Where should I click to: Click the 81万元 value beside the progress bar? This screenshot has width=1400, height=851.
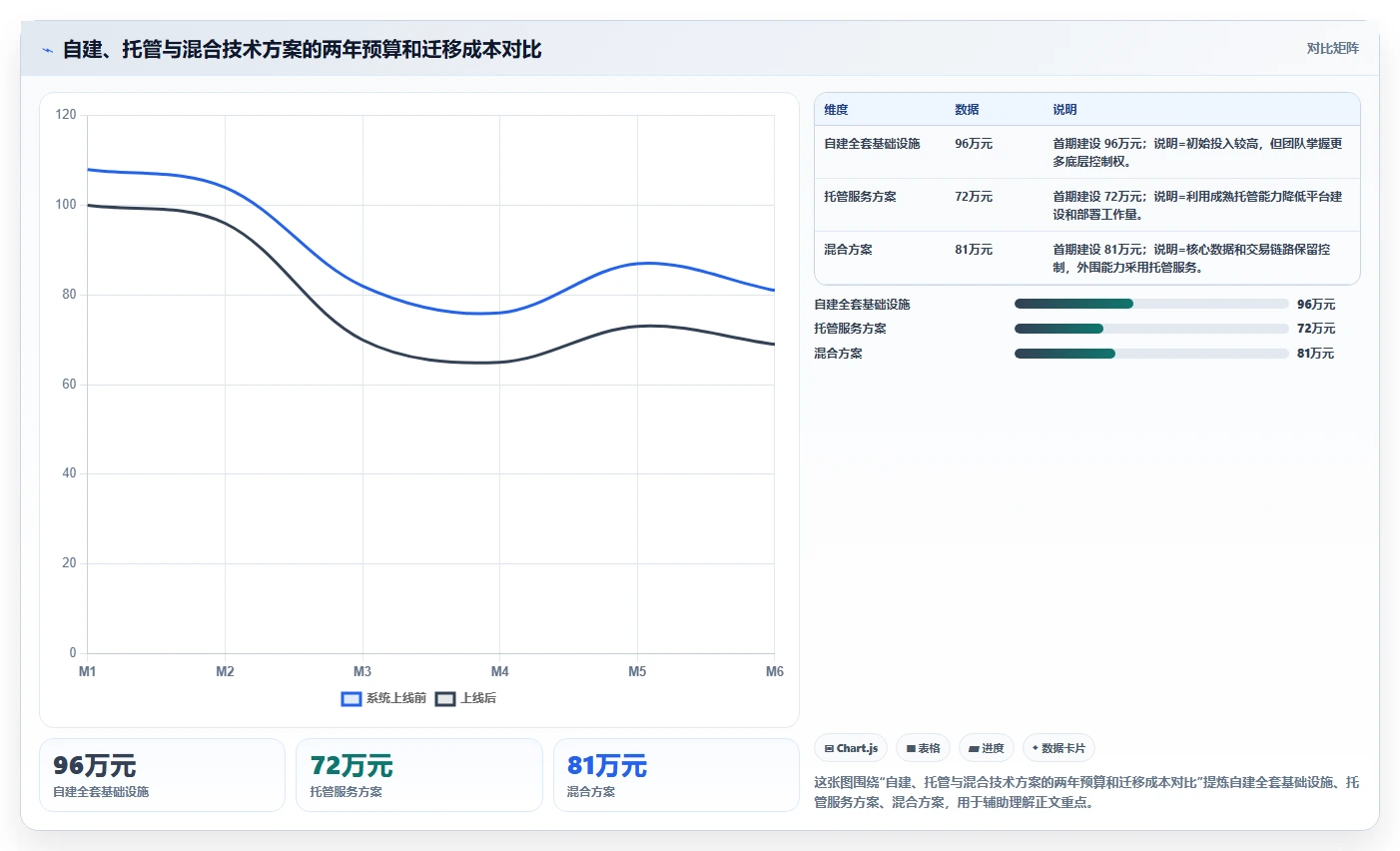click(x=1316, y=354)
